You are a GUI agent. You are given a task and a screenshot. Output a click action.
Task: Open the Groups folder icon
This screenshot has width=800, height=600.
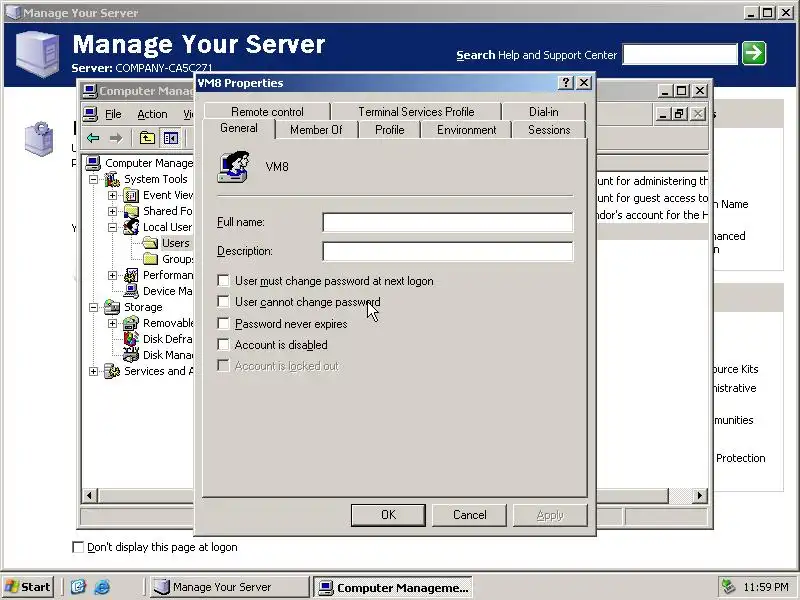pos(150,259)
